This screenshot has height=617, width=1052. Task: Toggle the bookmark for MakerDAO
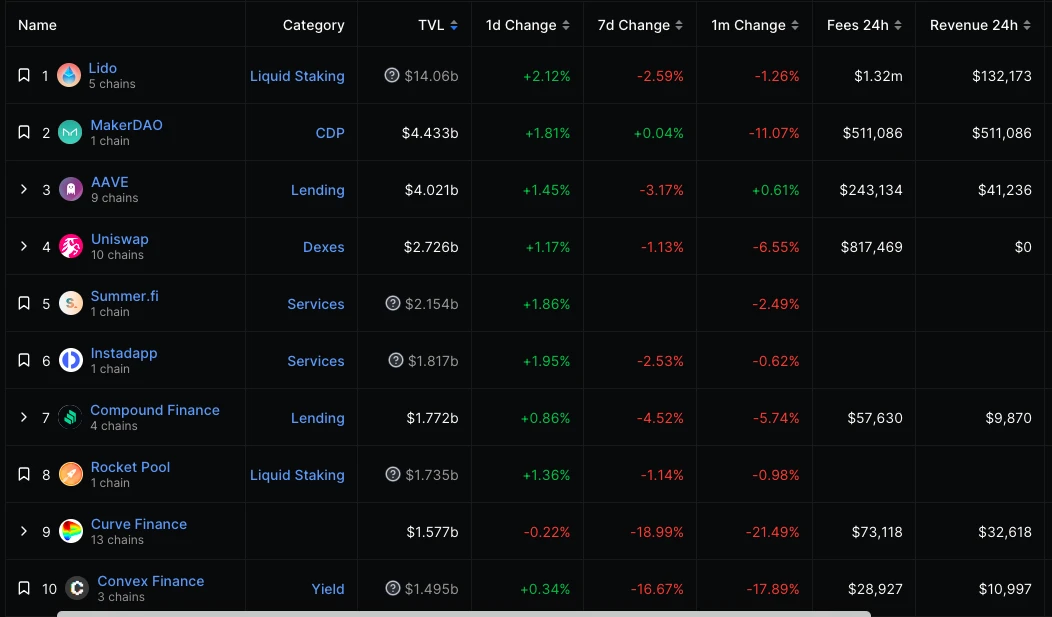(x=24, y=131)
